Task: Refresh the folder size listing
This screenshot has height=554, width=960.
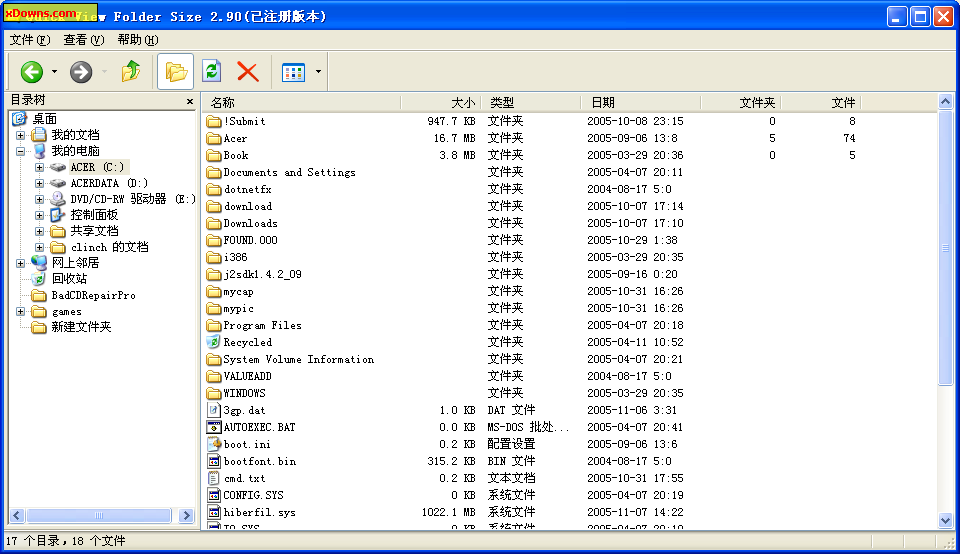Action: pyautogui.click(x=212, y=72)
